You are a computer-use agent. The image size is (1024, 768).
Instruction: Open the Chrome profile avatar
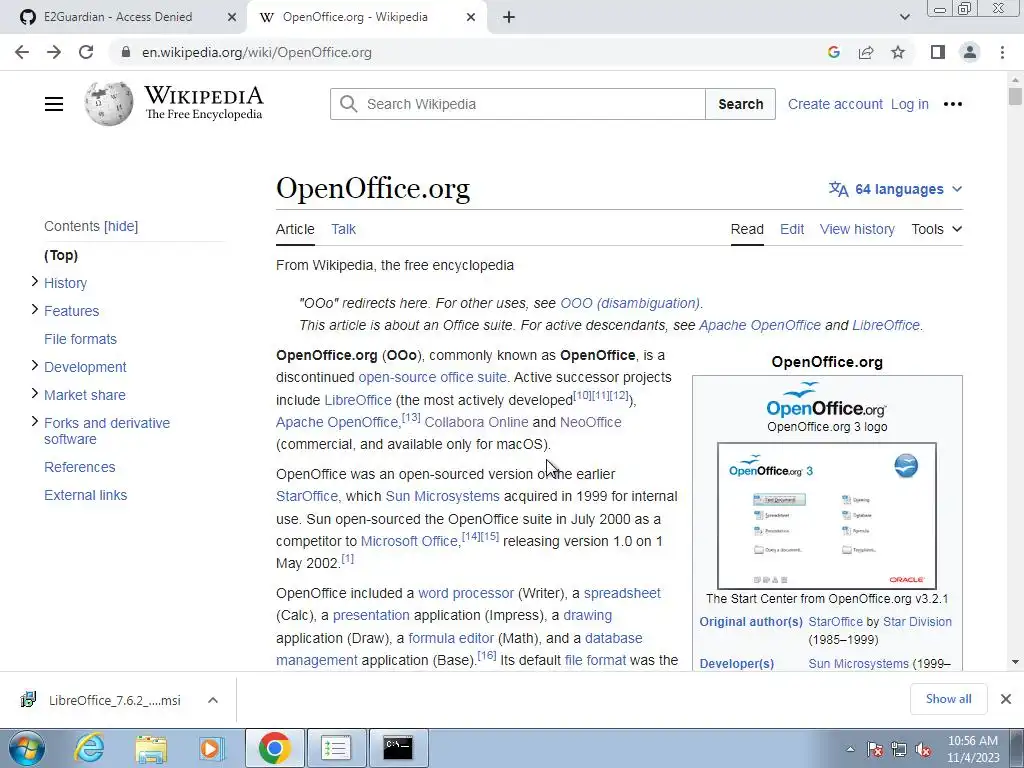[x=970, y=52]
